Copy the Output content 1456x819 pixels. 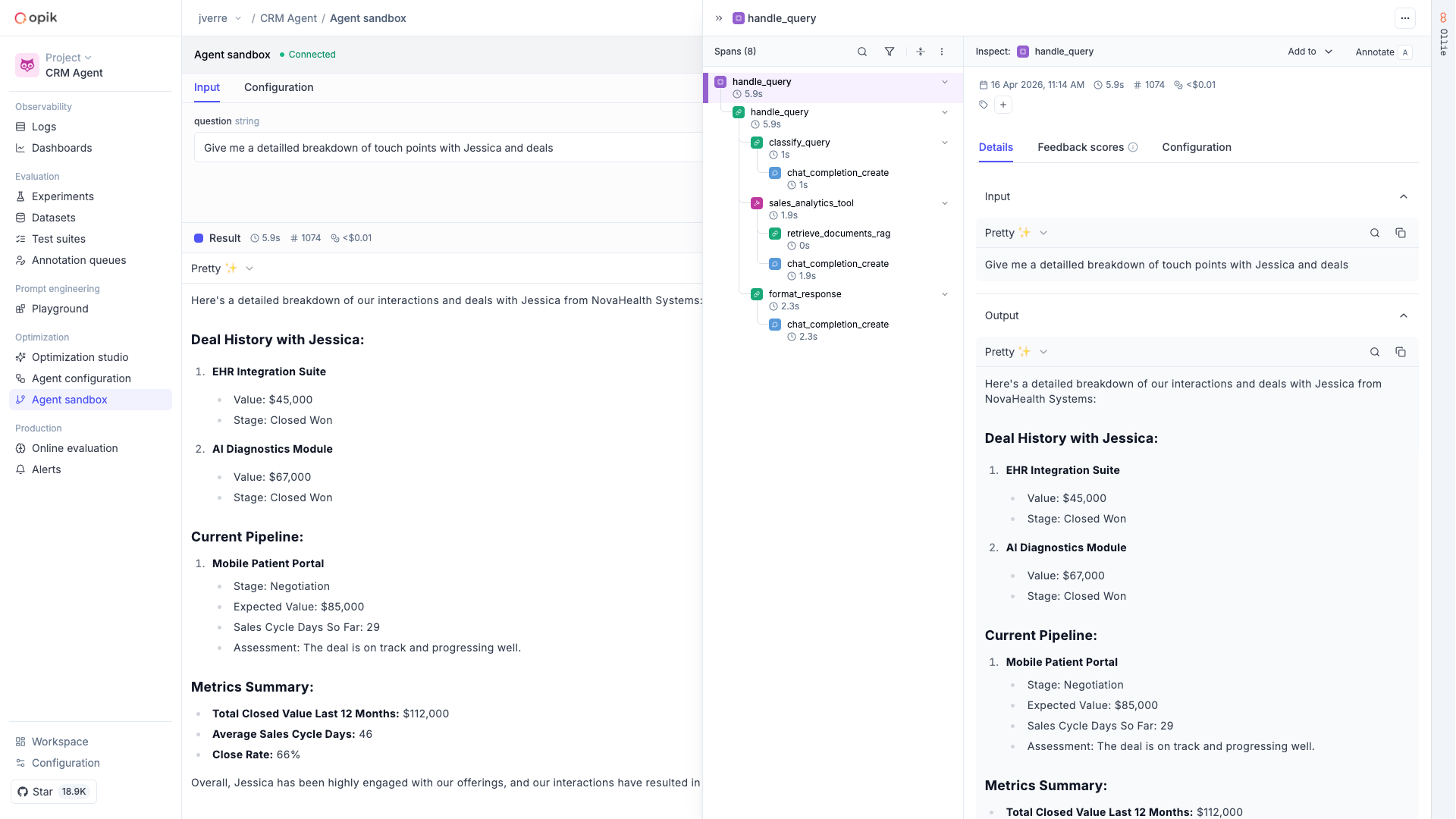(x=1401, y=352)
